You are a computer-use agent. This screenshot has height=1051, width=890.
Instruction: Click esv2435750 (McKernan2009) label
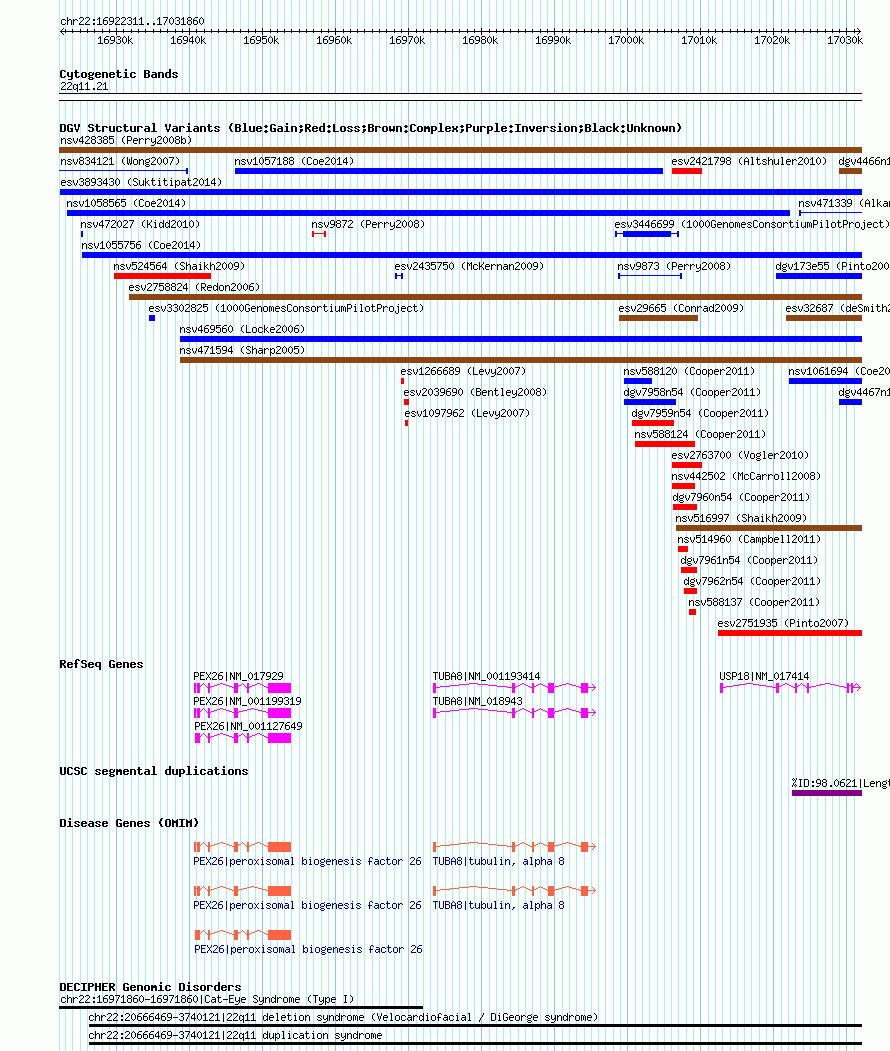tap(469, 266)
